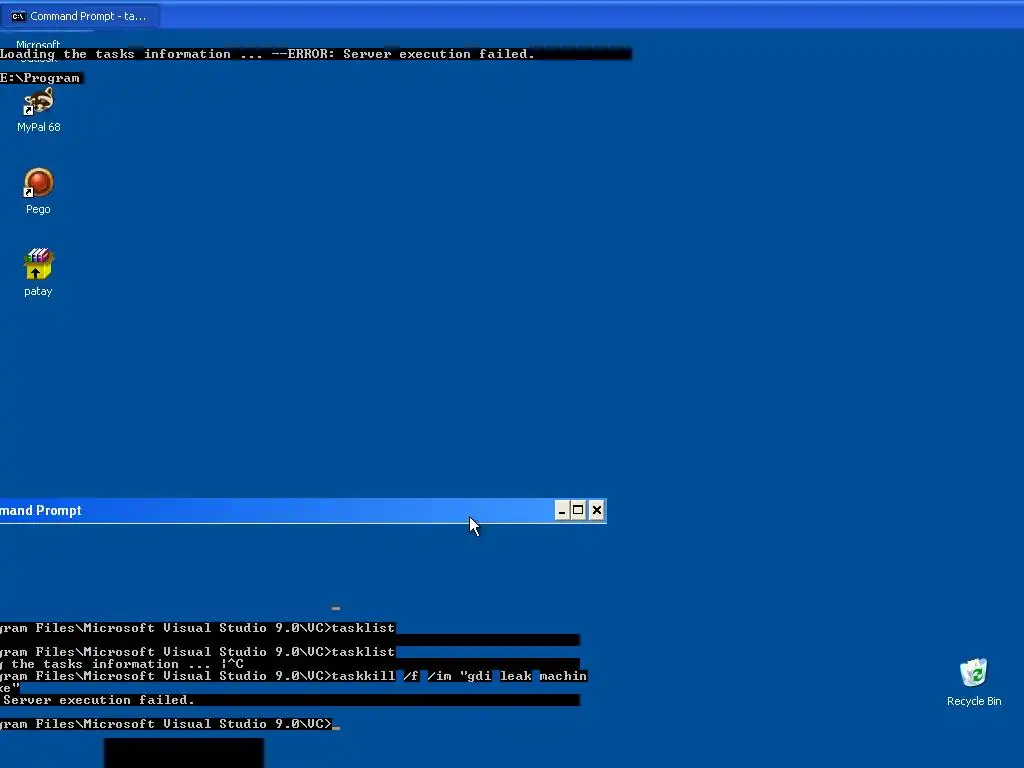
Task: Click the Command Prompt icon in taskbar button
Action: point(18,16)
